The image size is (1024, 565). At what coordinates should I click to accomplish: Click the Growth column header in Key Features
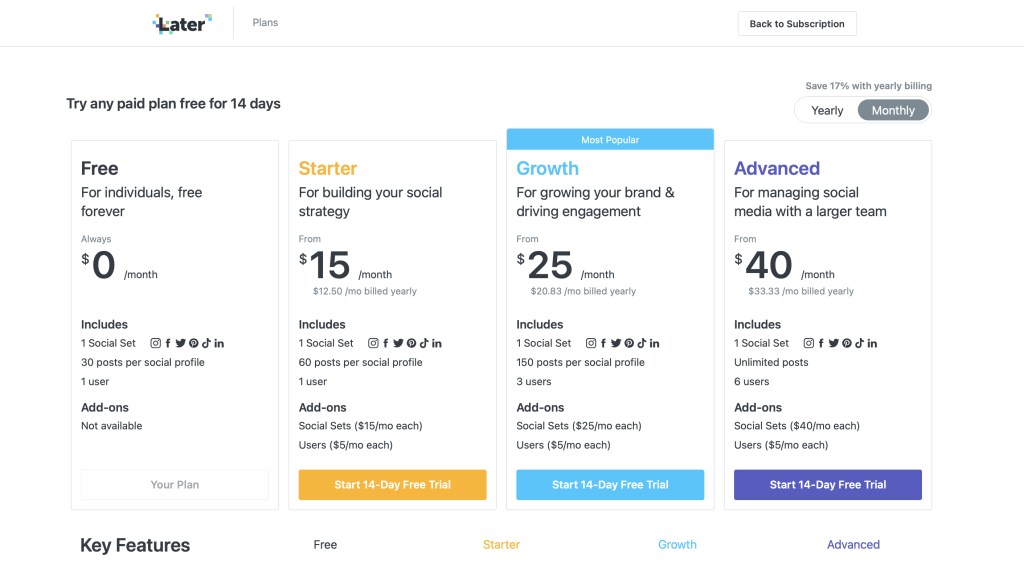click(x=677, y=545)
